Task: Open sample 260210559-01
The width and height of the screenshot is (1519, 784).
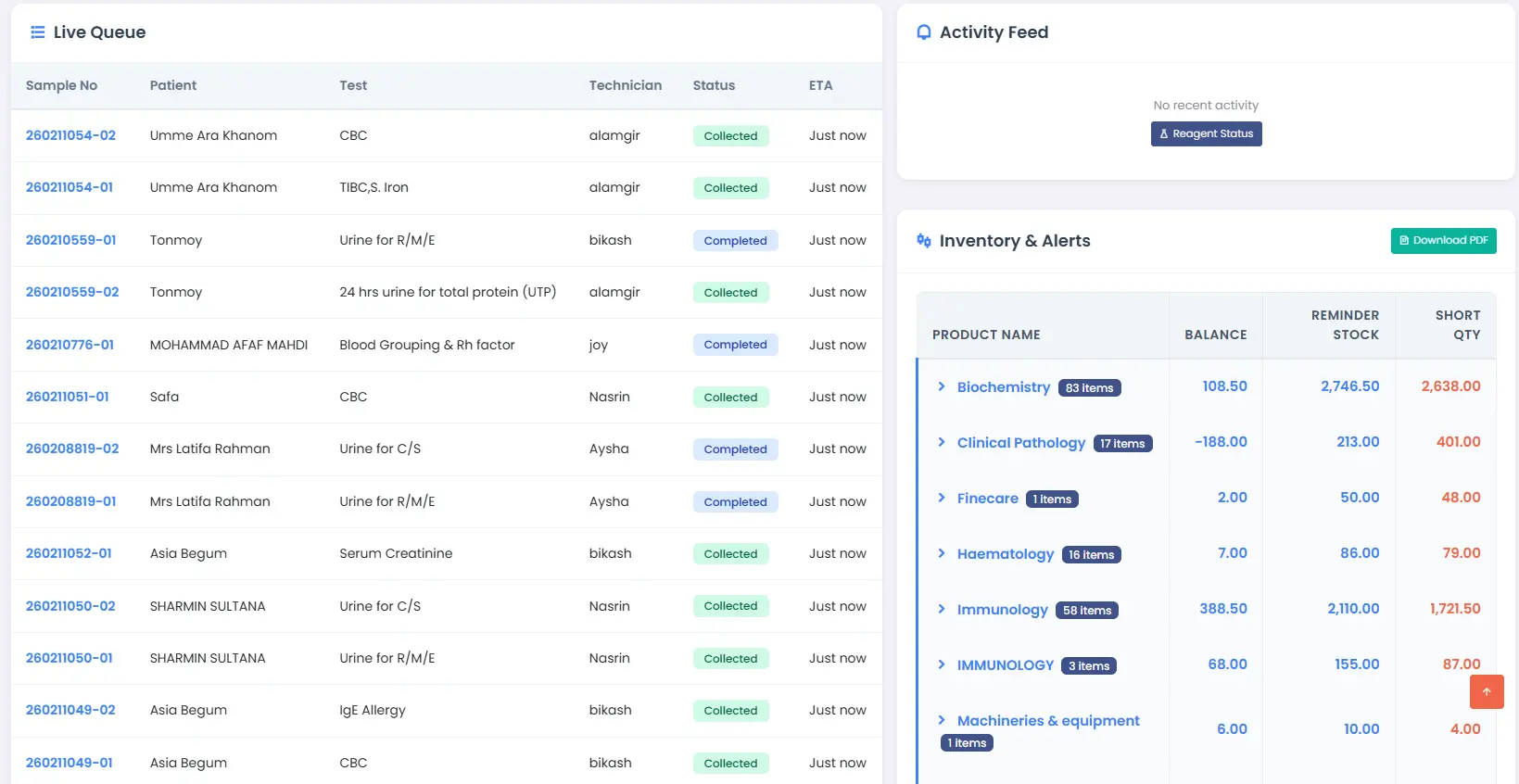Action: coord(71,240)
